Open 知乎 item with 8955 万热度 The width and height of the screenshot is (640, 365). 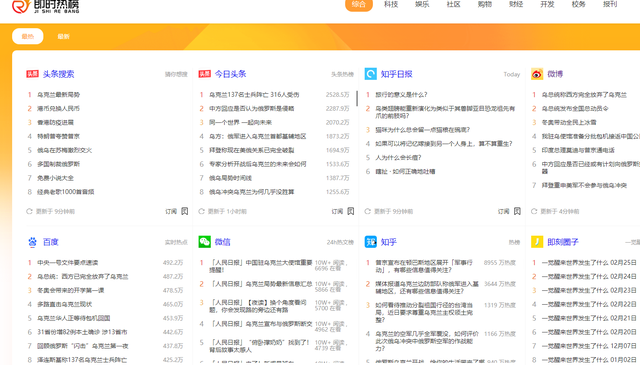(424, 266)
